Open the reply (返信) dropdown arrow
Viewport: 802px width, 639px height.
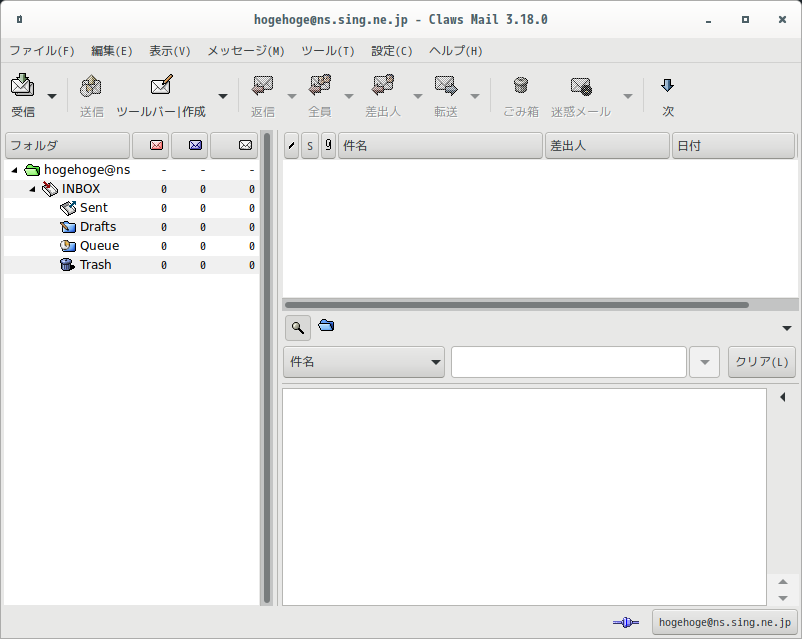pos(292,96)
